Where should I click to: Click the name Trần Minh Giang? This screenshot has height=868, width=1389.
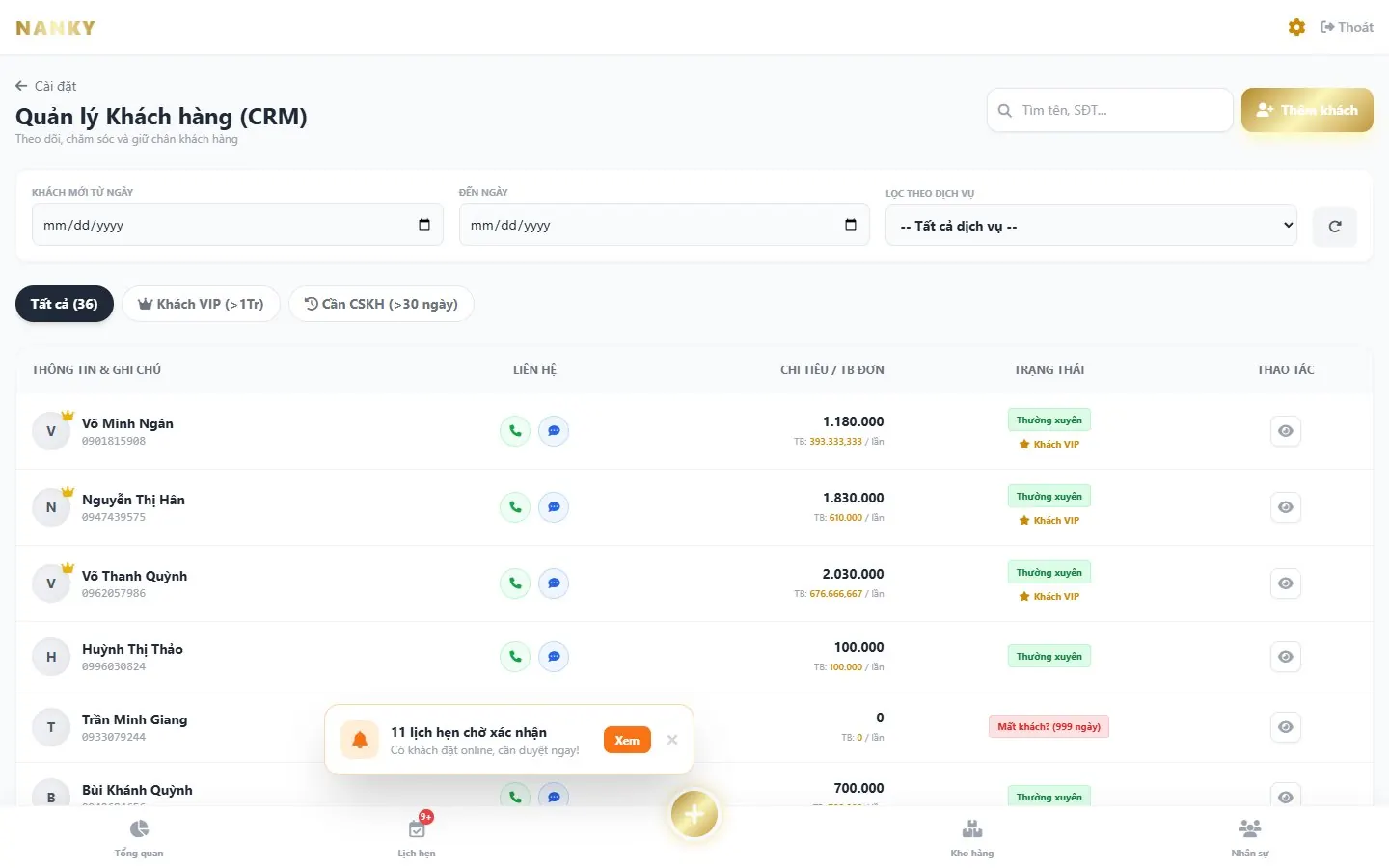135,719
